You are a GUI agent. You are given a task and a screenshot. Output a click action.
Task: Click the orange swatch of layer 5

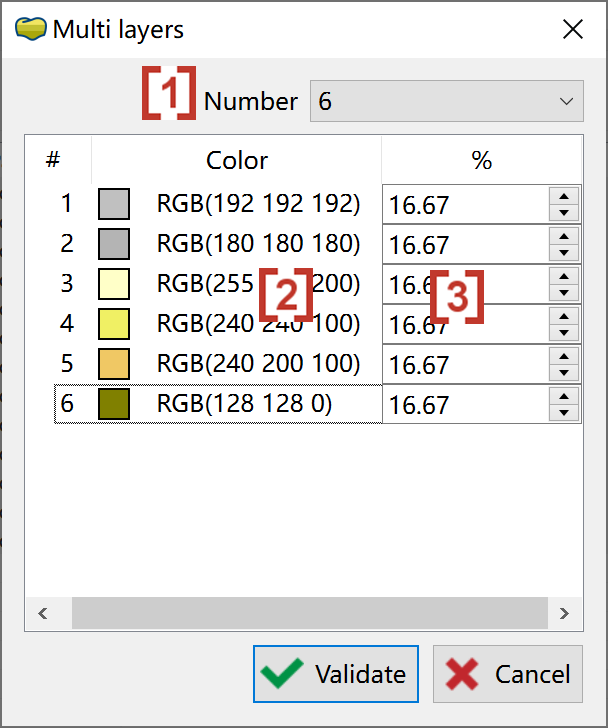(x=114, y=364)
